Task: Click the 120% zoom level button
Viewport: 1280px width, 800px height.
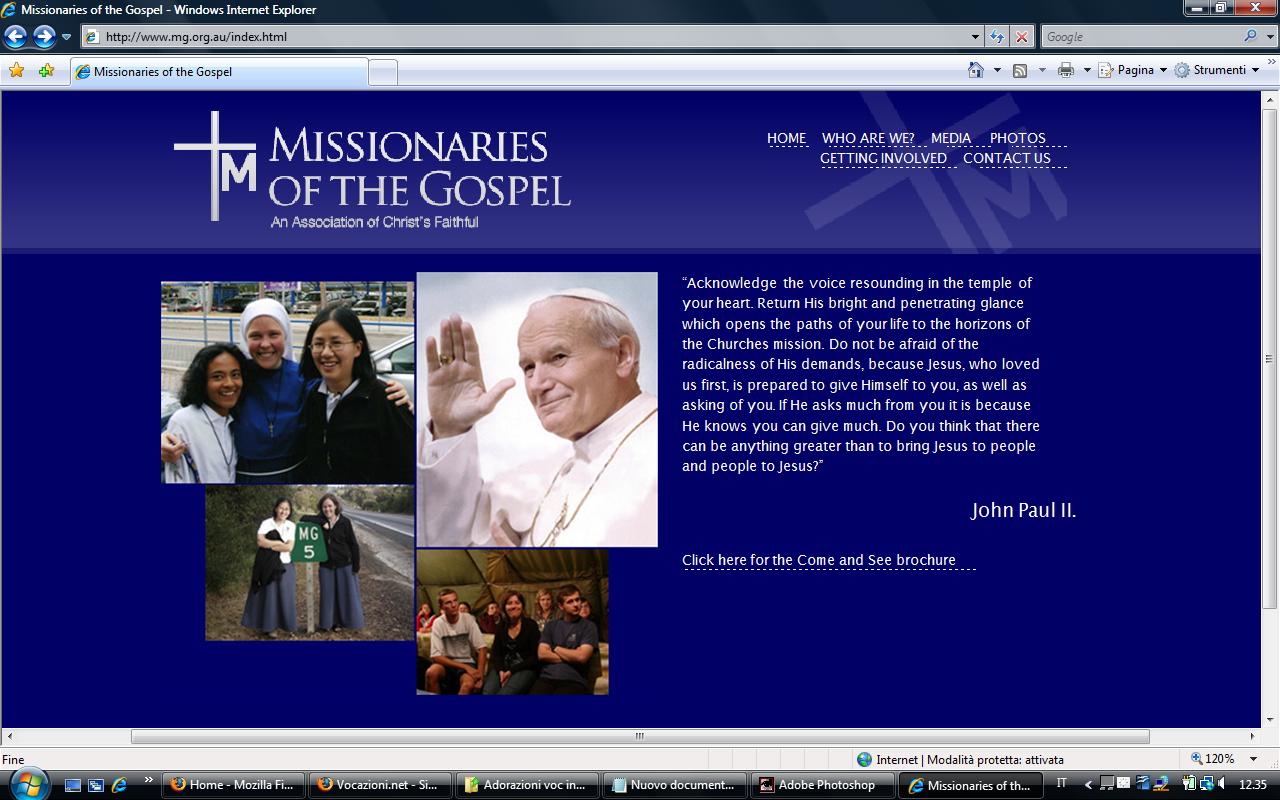Action: 1212,759
